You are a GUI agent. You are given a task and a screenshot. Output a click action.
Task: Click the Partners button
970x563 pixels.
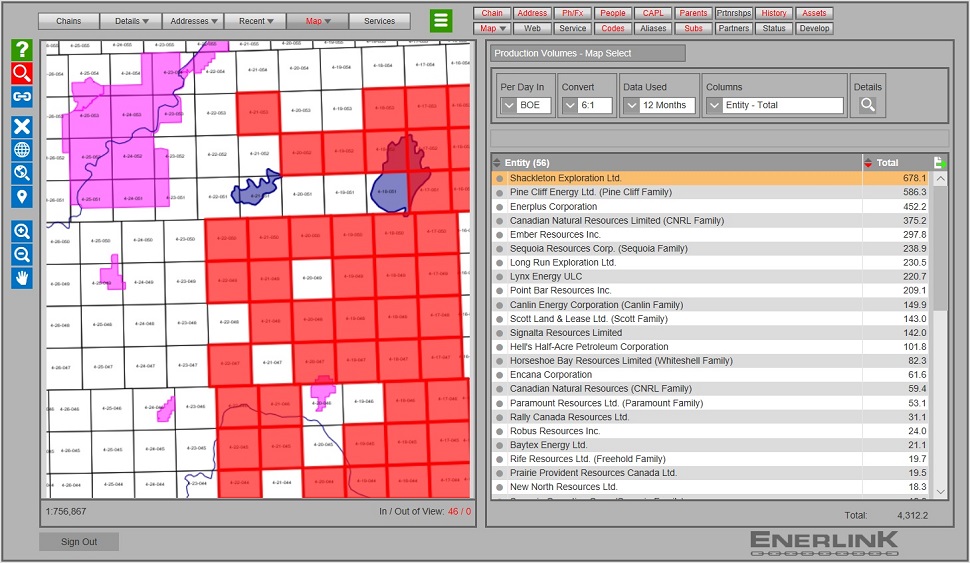point(734,28)
